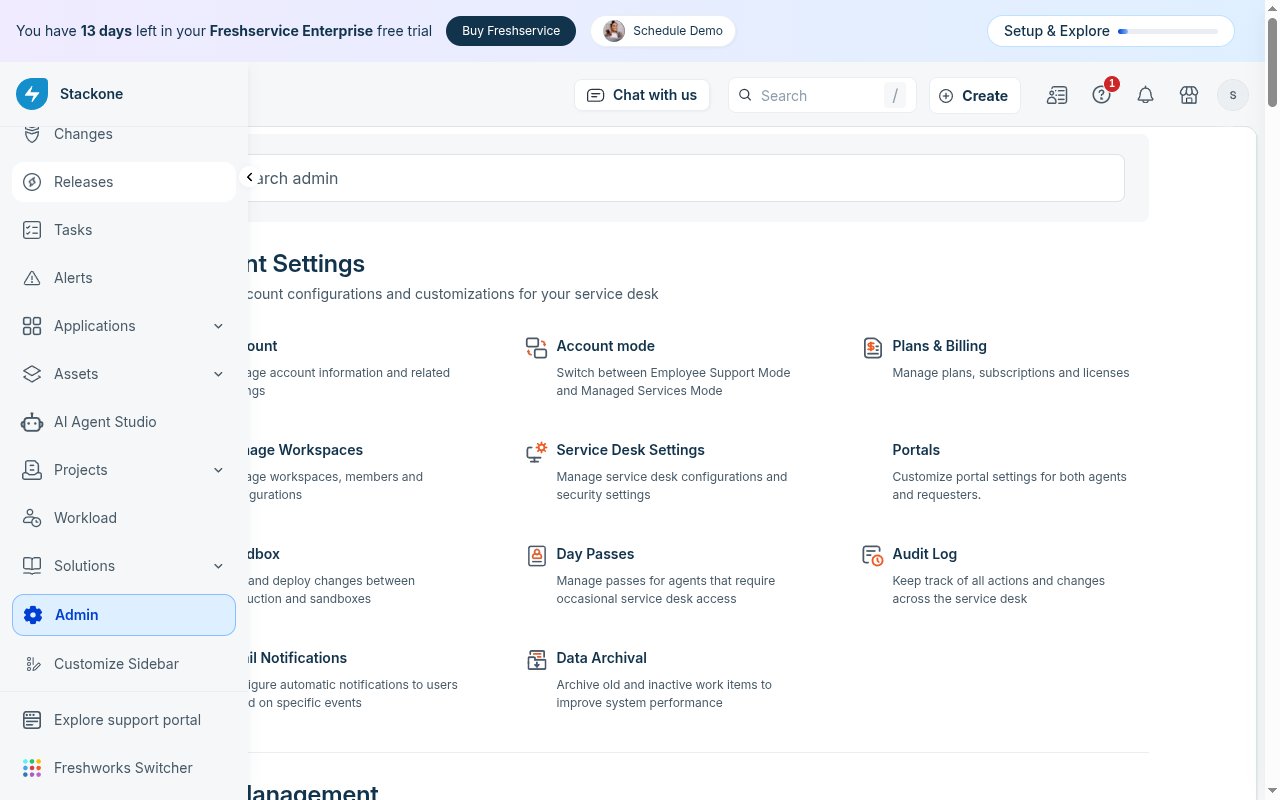Click the Applications grid icon
Viewport: 1280px width, 800px height.
pyautogui.click(x=32, y=326)
